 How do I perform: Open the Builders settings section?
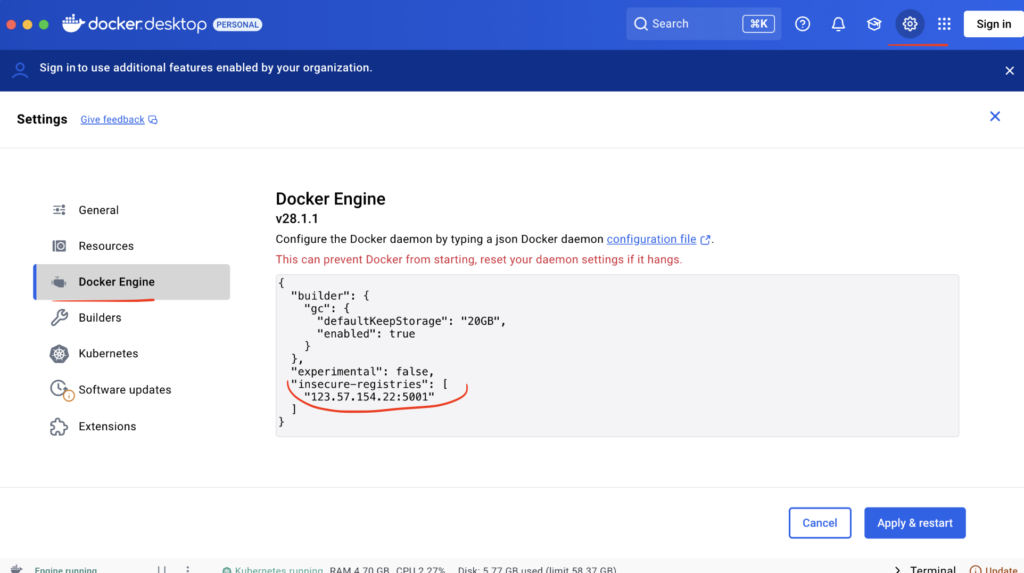[x=131, y=318]
